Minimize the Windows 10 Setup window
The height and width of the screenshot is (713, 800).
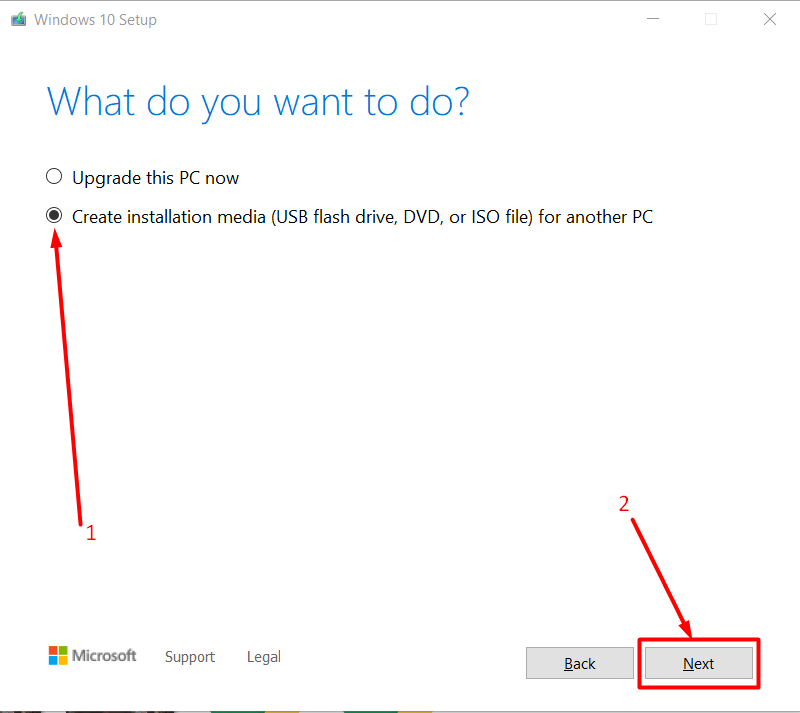(653, 19)
